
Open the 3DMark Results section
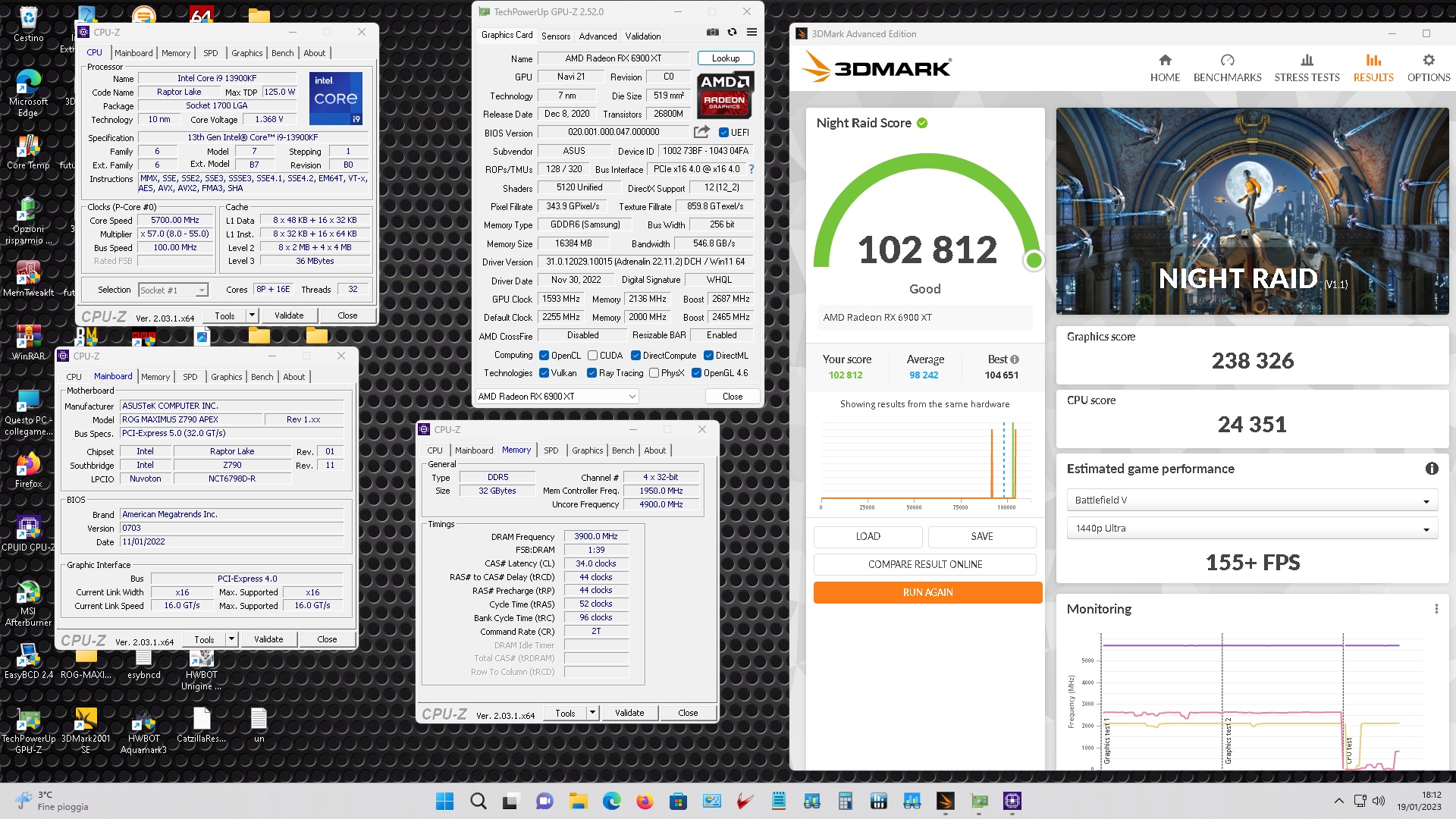pyautogui.click(x=1373, y=67)
